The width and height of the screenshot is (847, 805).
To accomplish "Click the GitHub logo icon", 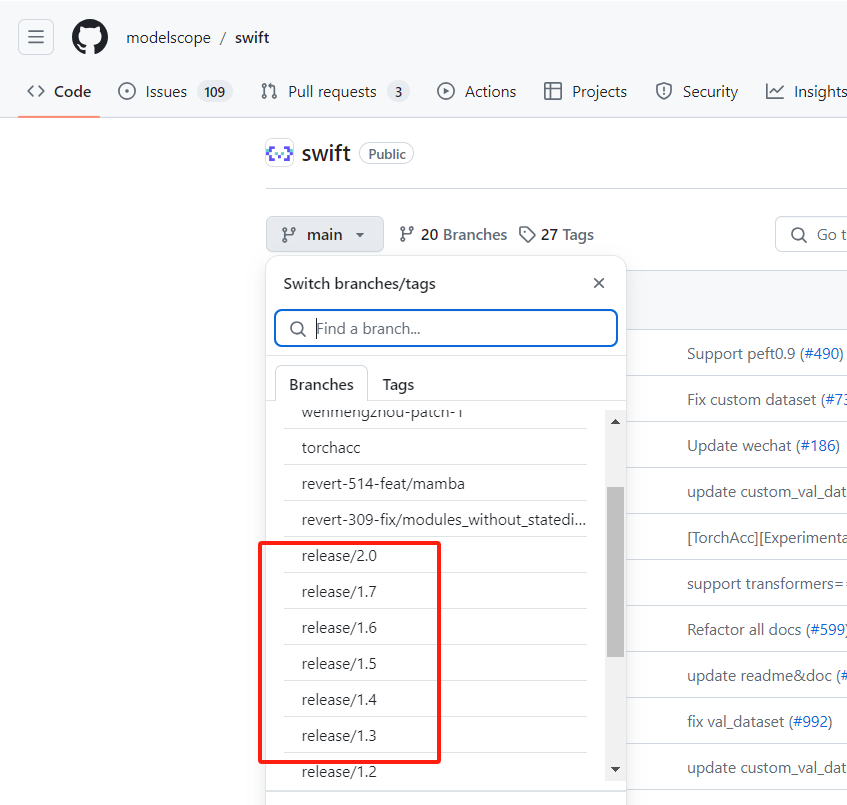I will point(90,38).
